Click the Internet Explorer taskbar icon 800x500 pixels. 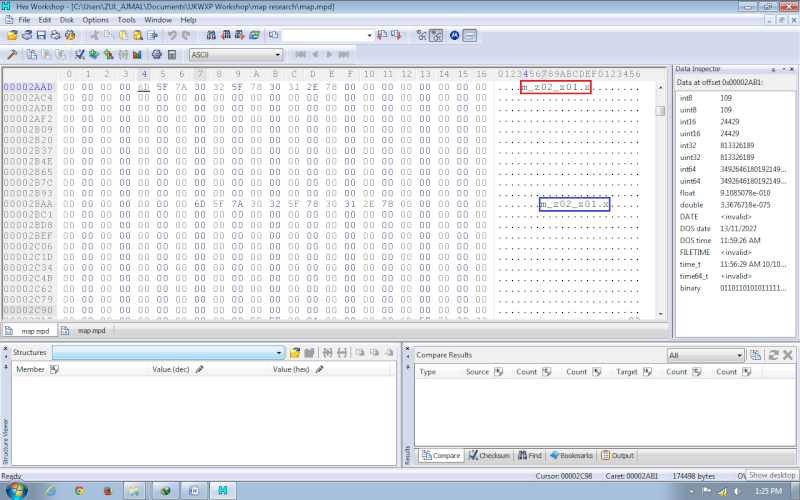click(x=51, y=491)
